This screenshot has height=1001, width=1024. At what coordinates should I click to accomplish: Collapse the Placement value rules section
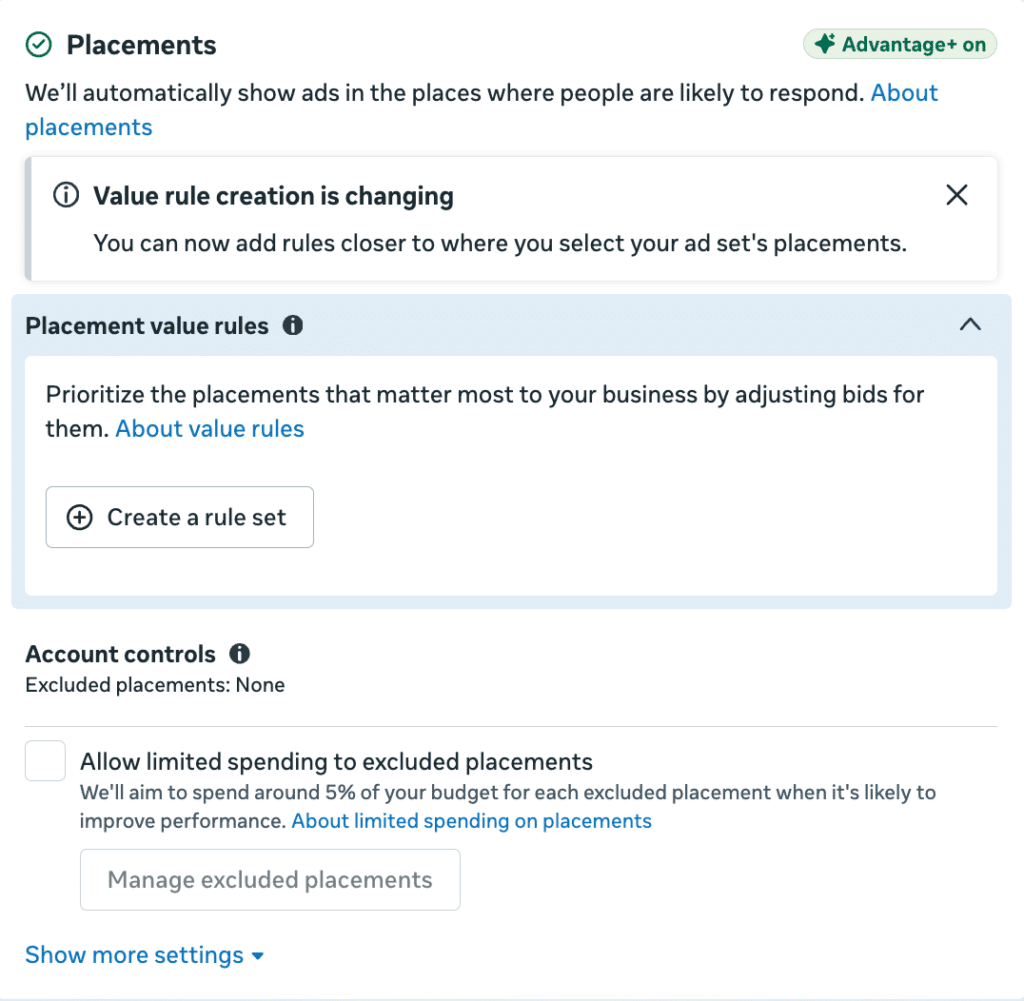[970, 325]
